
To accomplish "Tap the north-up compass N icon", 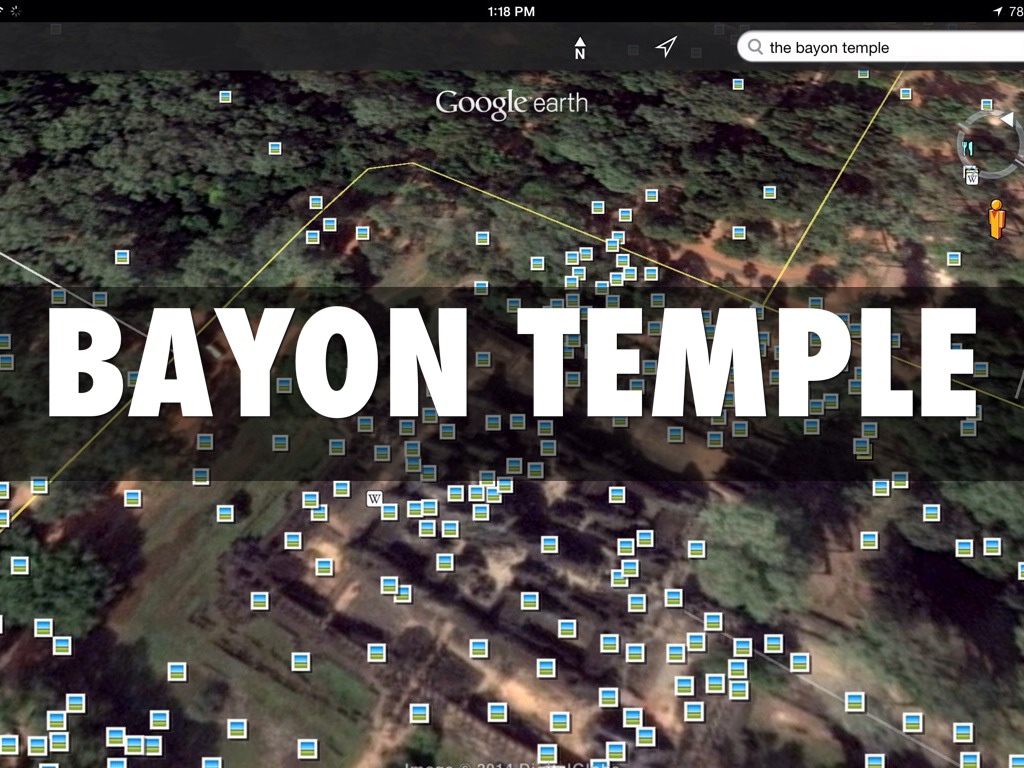I will click(x=580, y=48).
